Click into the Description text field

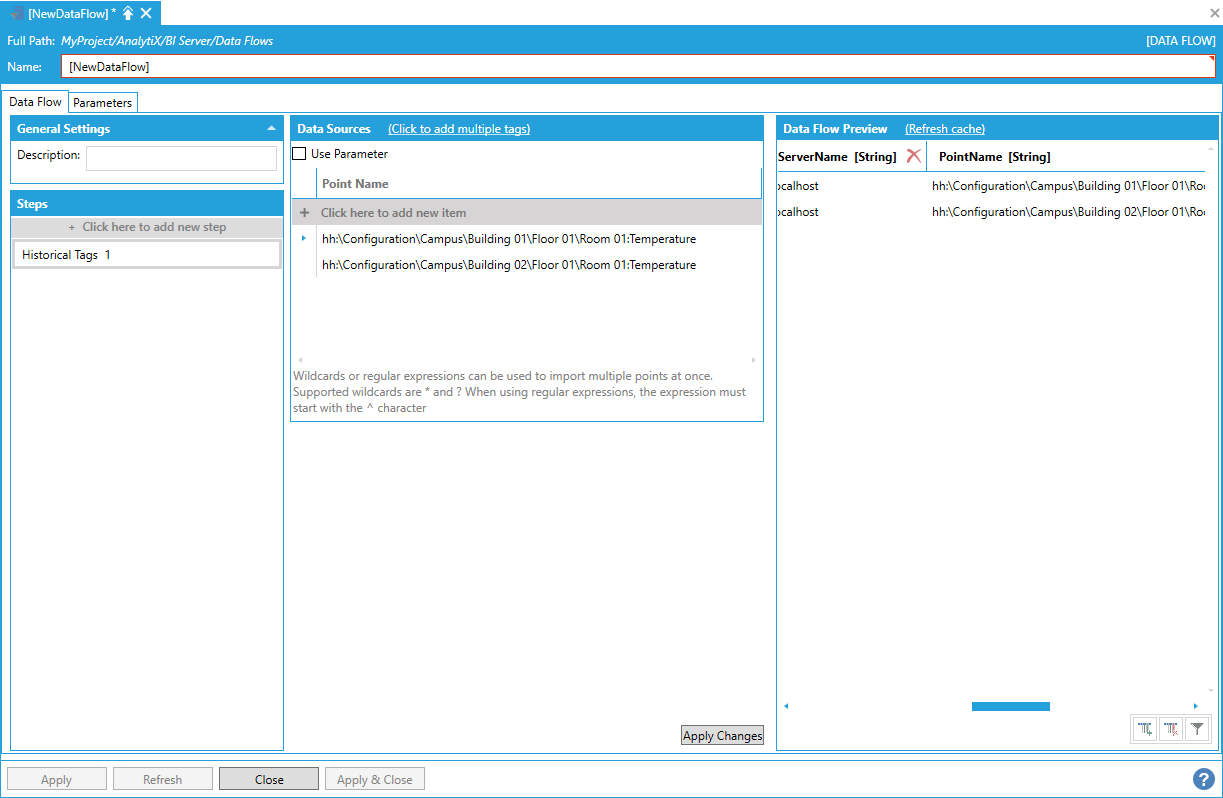point(181,158)
